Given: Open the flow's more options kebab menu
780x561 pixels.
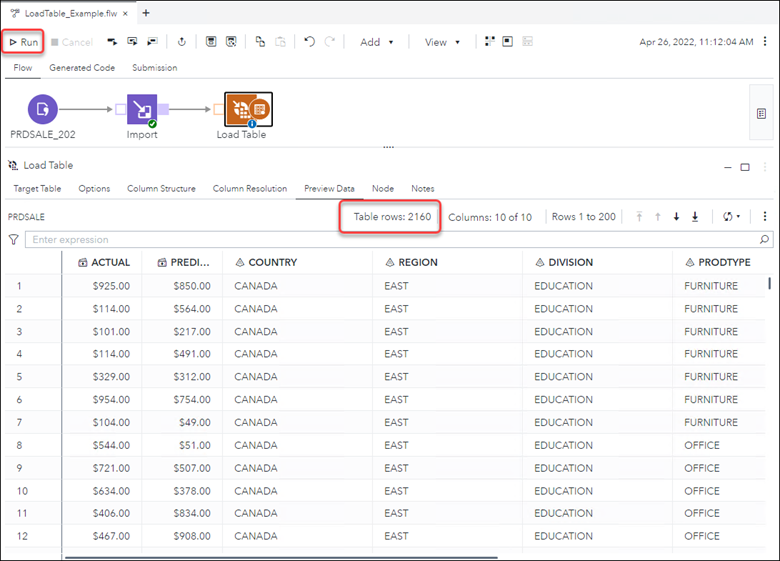Looking at the screenshot, I should click(765, 41).
